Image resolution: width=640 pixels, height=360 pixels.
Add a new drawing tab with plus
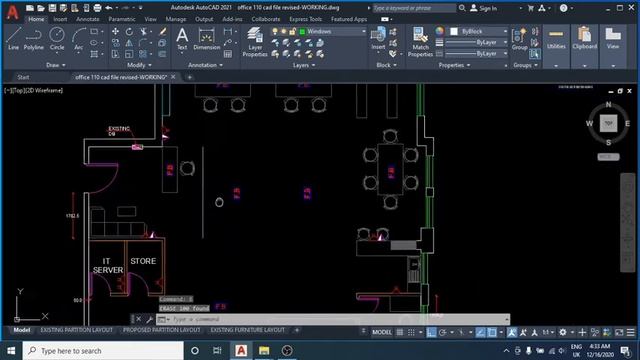[x=189, y=77]
